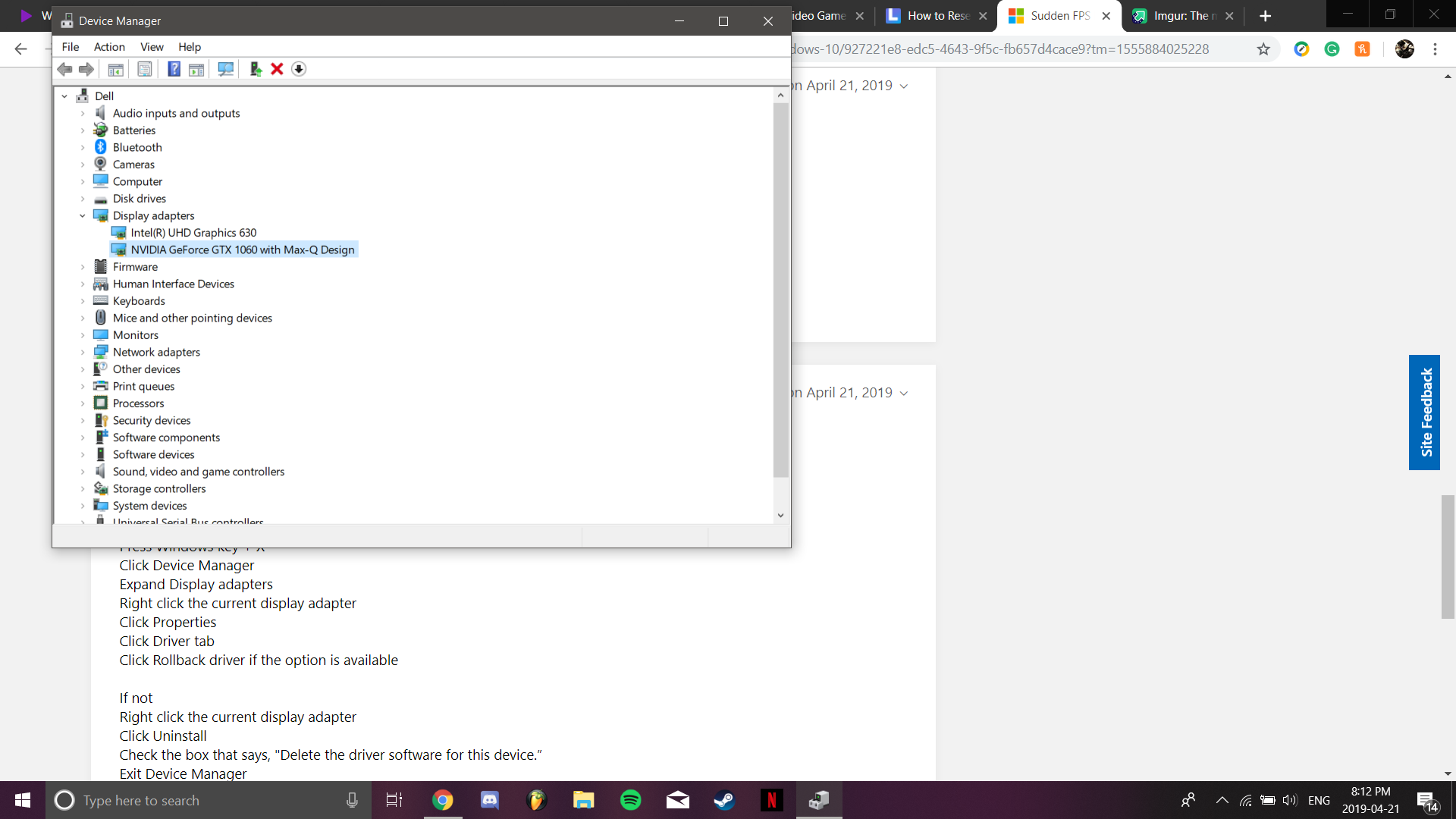1456x819 pixels.
Task: Click the Update device driver icon
Action: [x=256, y=69]
